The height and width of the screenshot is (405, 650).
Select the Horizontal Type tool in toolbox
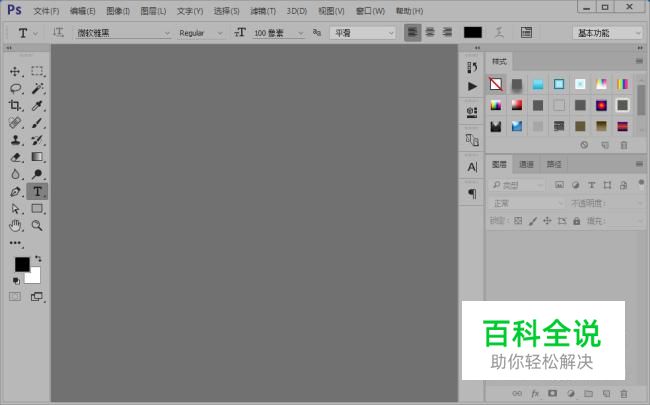(37, 192)
